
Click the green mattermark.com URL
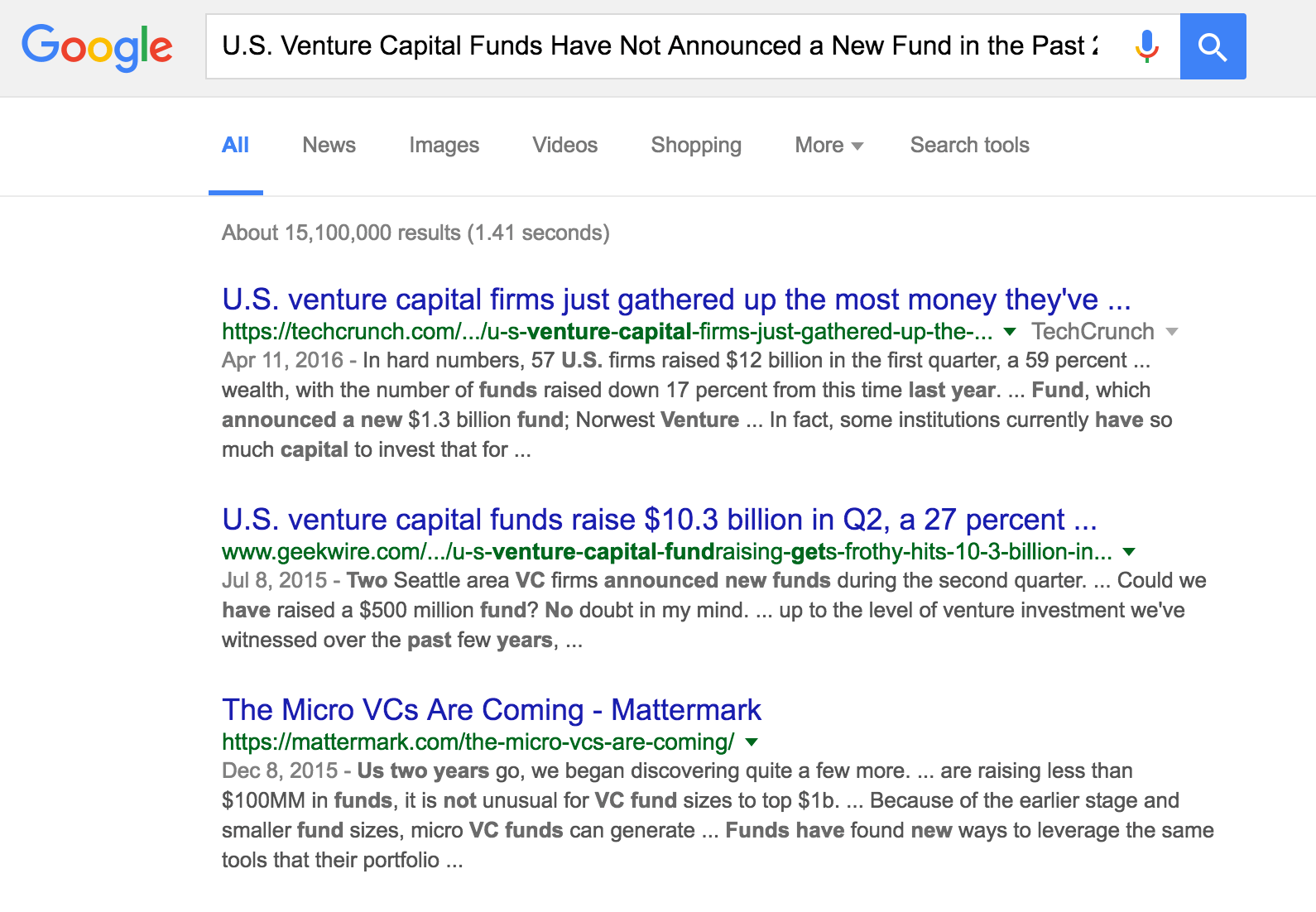(478, 742)
